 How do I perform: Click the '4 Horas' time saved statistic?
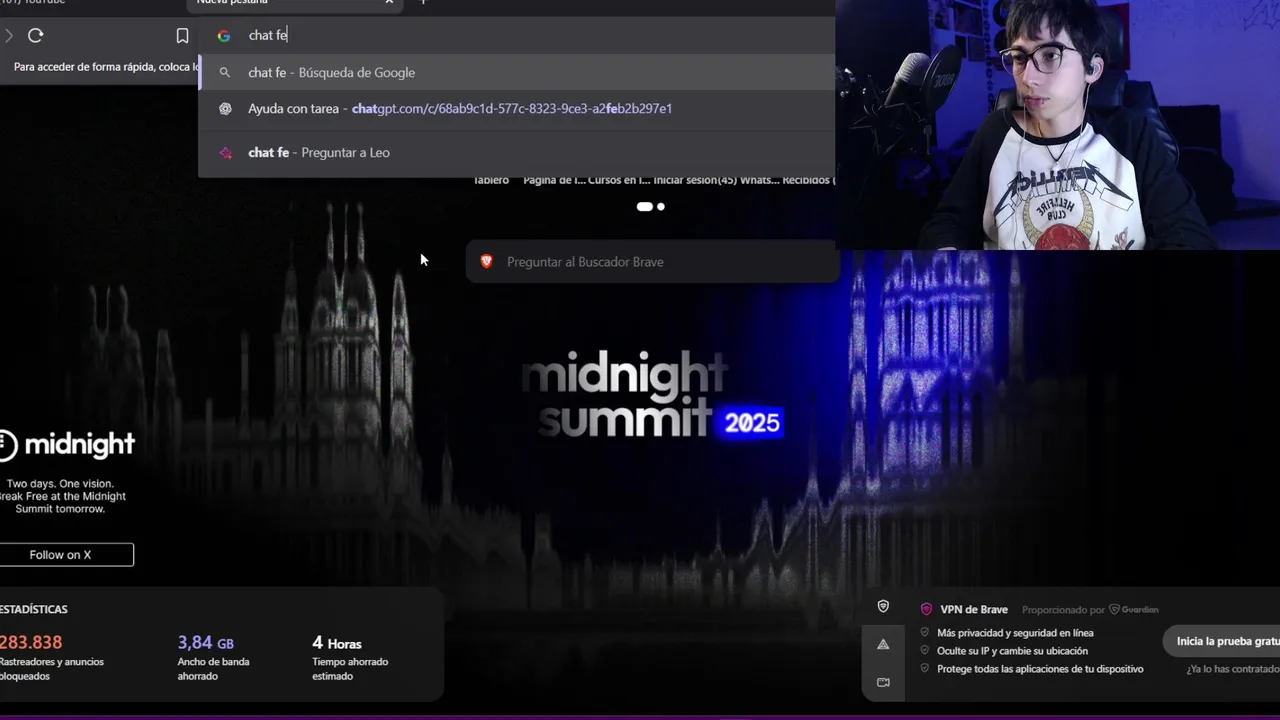pos(337,643)
